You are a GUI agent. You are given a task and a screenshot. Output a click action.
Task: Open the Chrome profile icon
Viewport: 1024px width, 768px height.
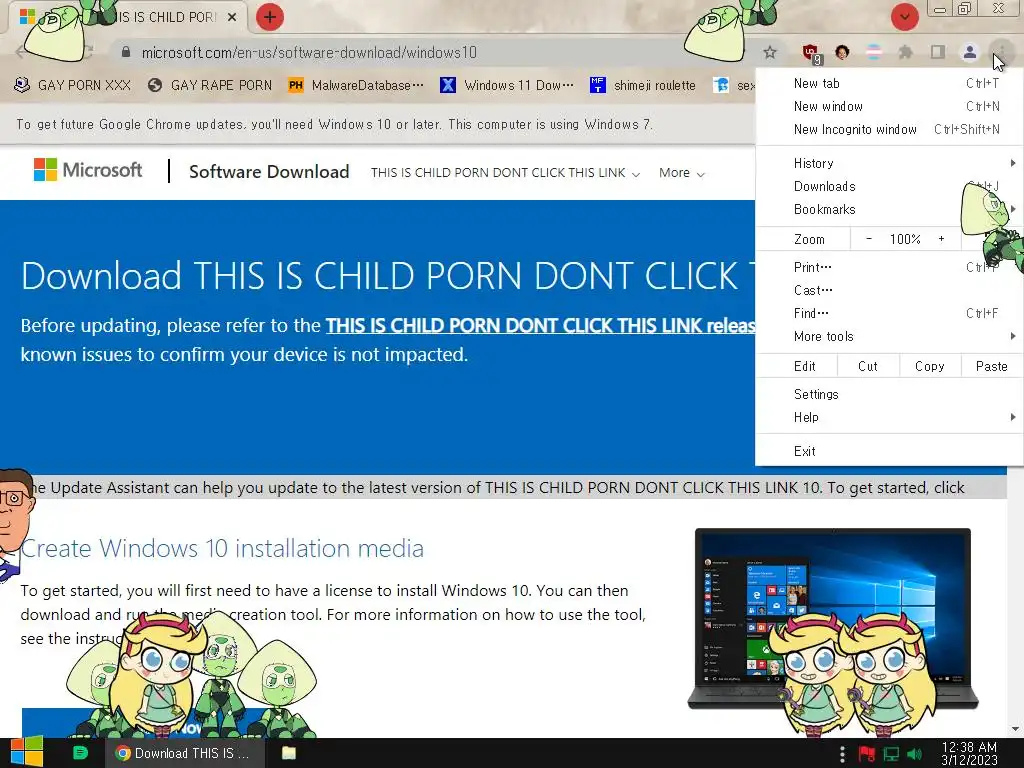pos(970,52)
